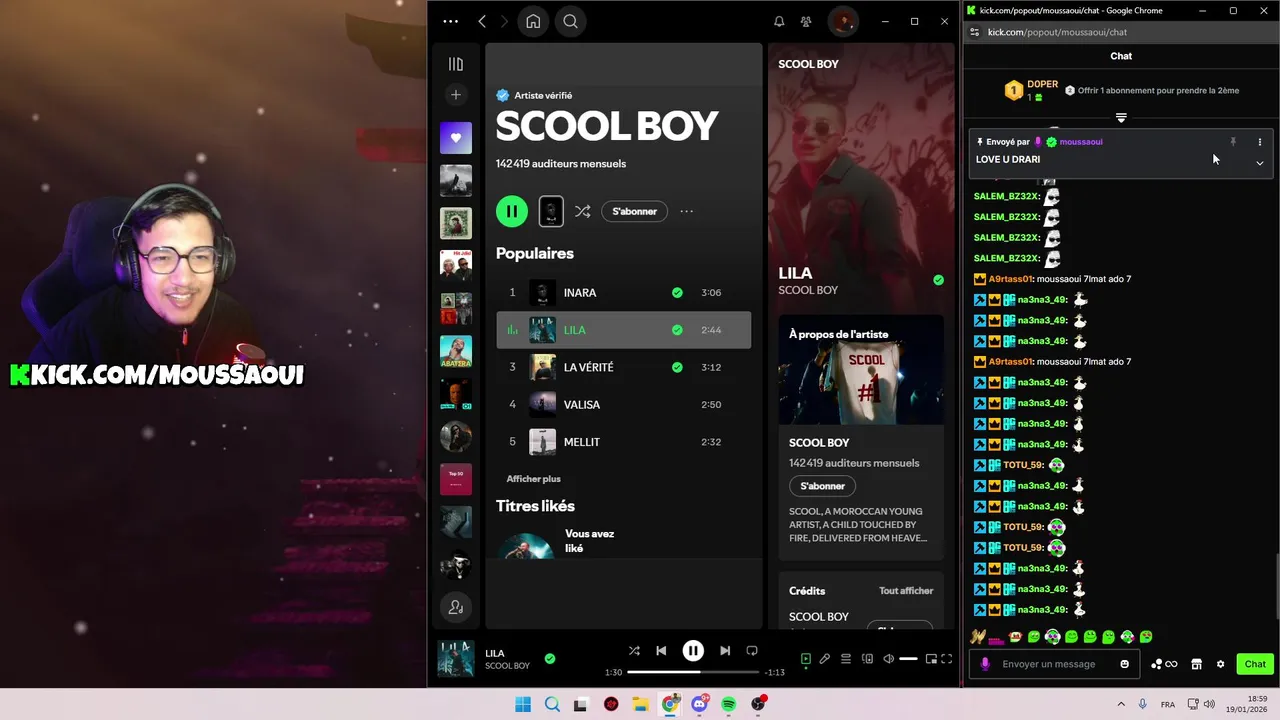This screenshot has height=720, width=1280.
Task: Open Spotify profile avatar
Action: click(844, 21)
